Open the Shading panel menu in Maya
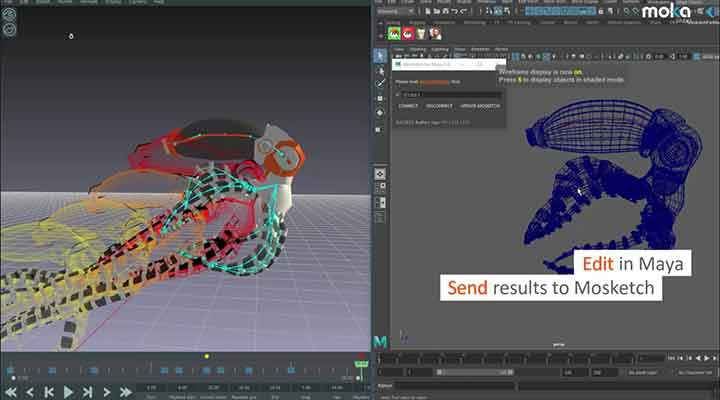 [417, 49]
